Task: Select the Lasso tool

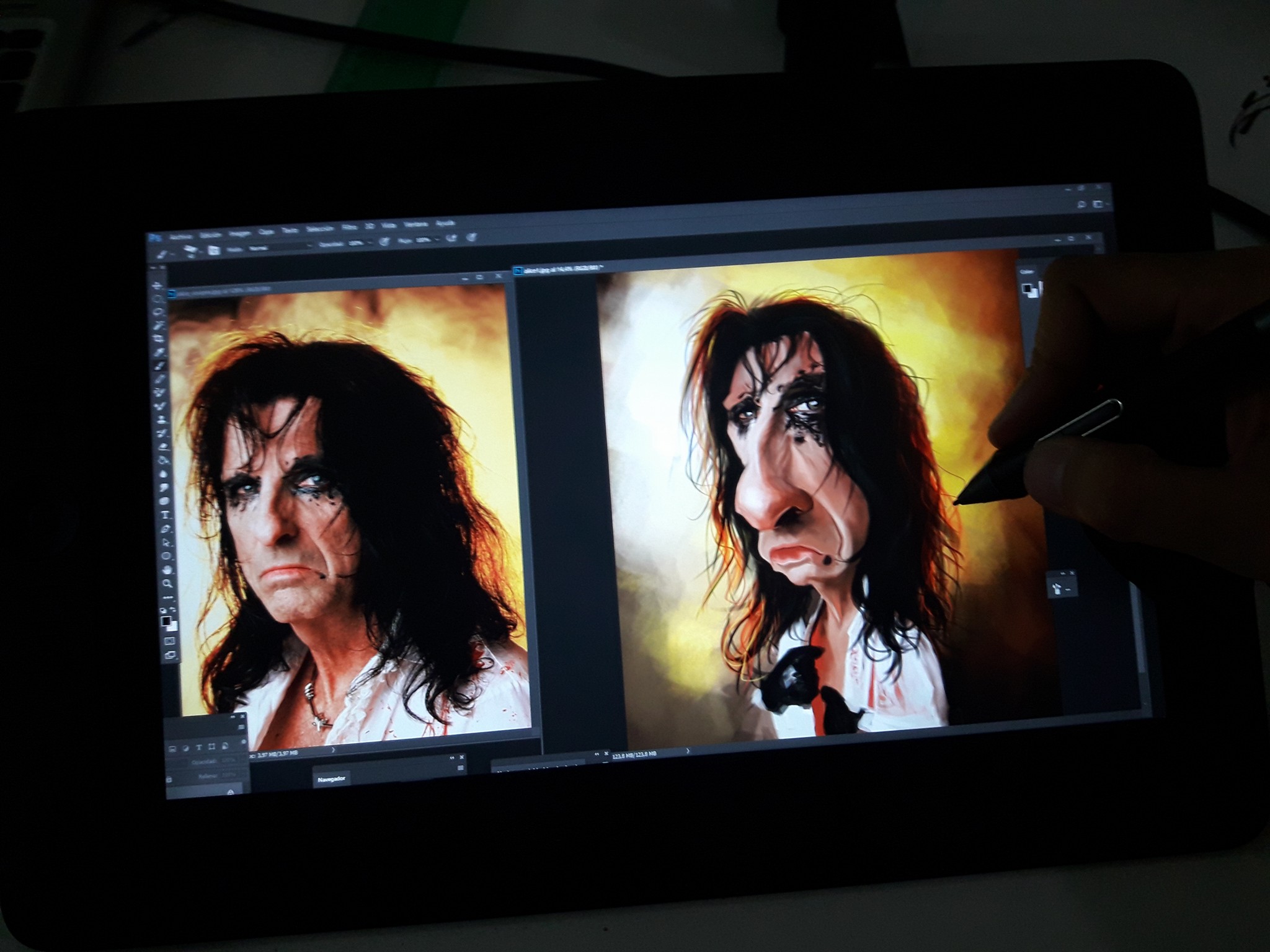Action: tap(158, 312)
